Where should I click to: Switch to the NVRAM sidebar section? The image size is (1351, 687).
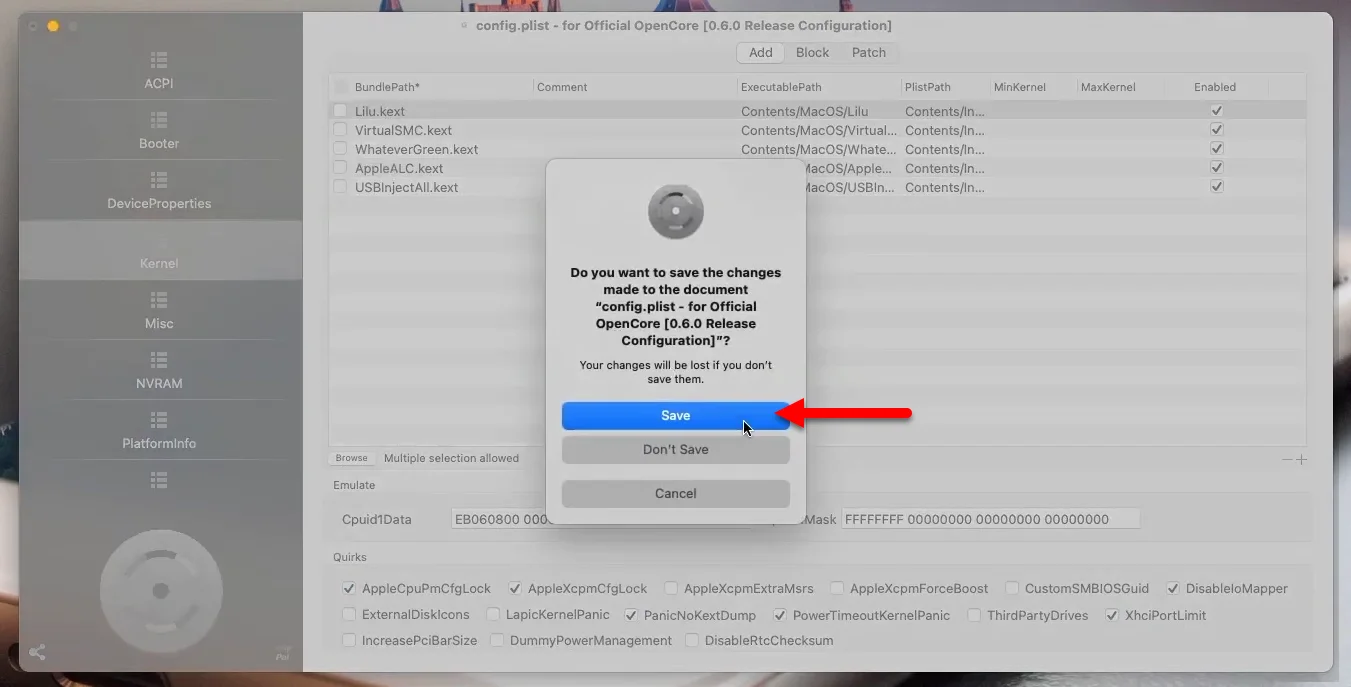pos(159,370)
